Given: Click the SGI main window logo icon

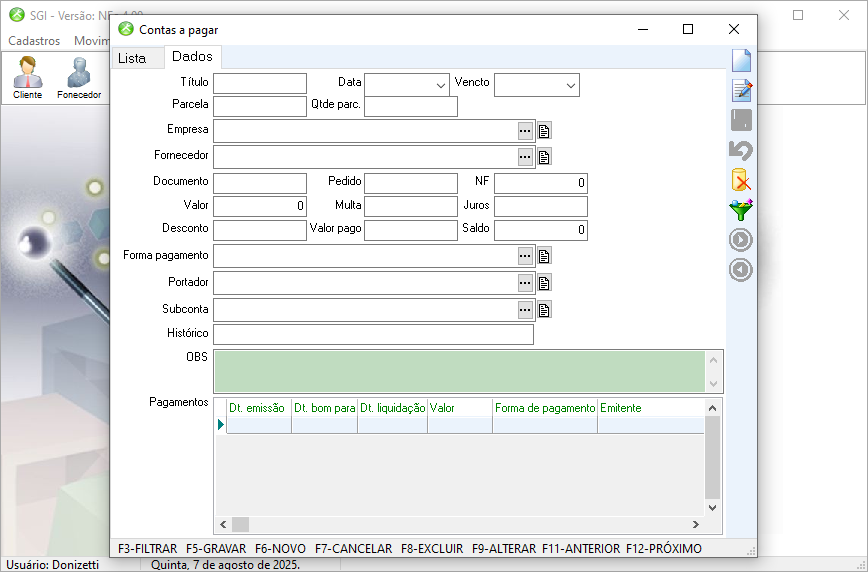Looking at the screenshot, I should (x=17, y=15).
